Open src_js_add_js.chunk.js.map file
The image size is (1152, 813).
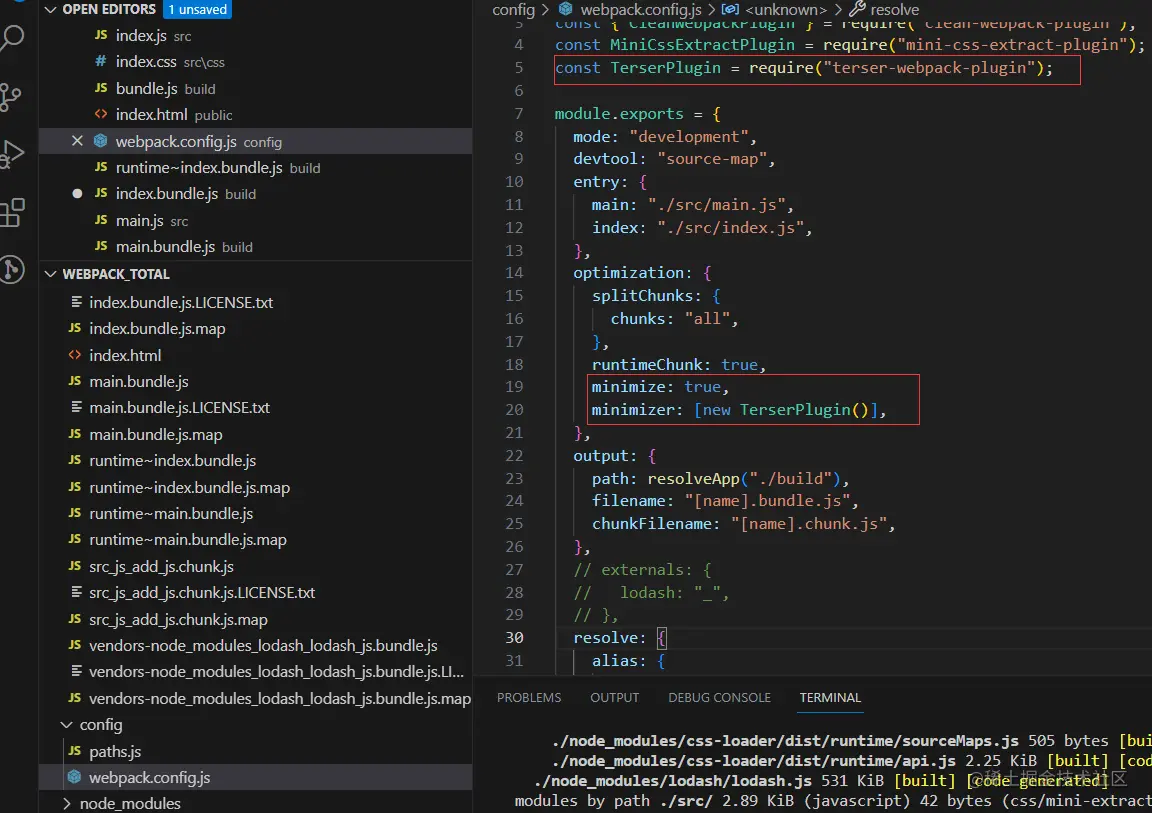click(x=256, y=619)
